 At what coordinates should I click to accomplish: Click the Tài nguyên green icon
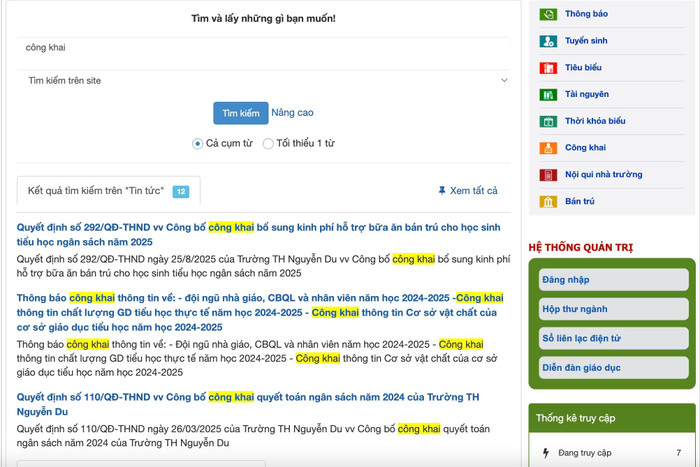coord(549,94)
